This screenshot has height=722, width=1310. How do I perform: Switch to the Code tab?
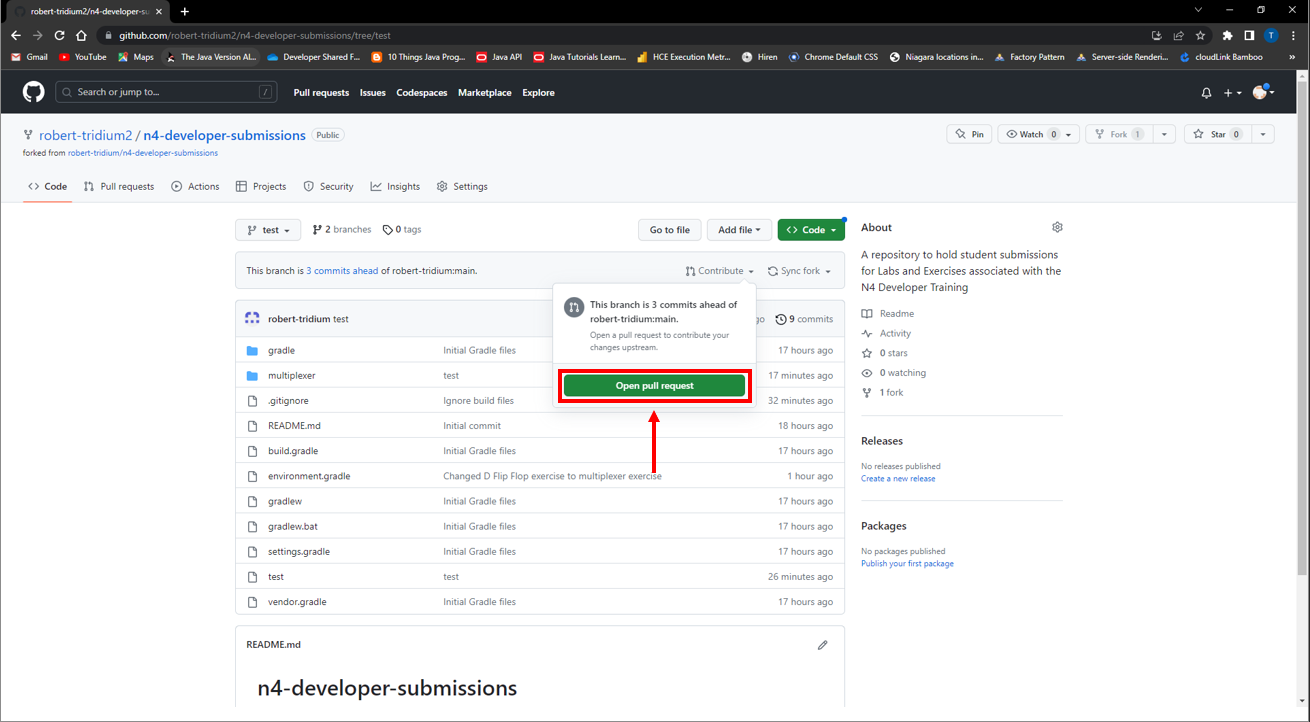point(48,187)
